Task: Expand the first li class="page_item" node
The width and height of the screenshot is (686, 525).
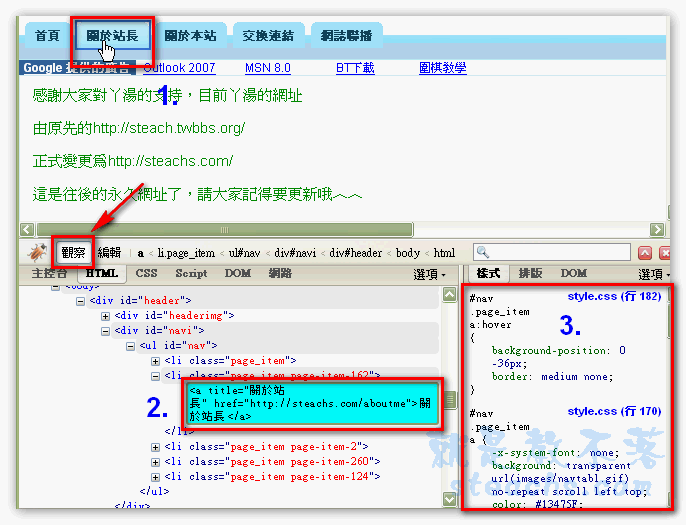Action: click(155, 361)
